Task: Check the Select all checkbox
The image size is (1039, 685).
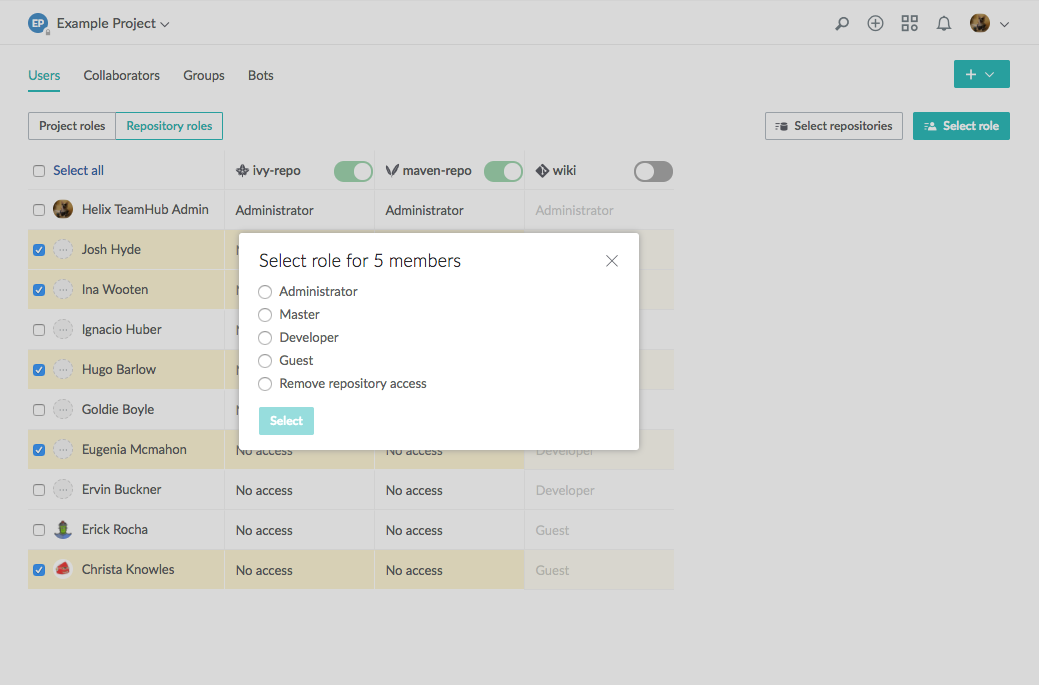Action: (x=39, y=171)
